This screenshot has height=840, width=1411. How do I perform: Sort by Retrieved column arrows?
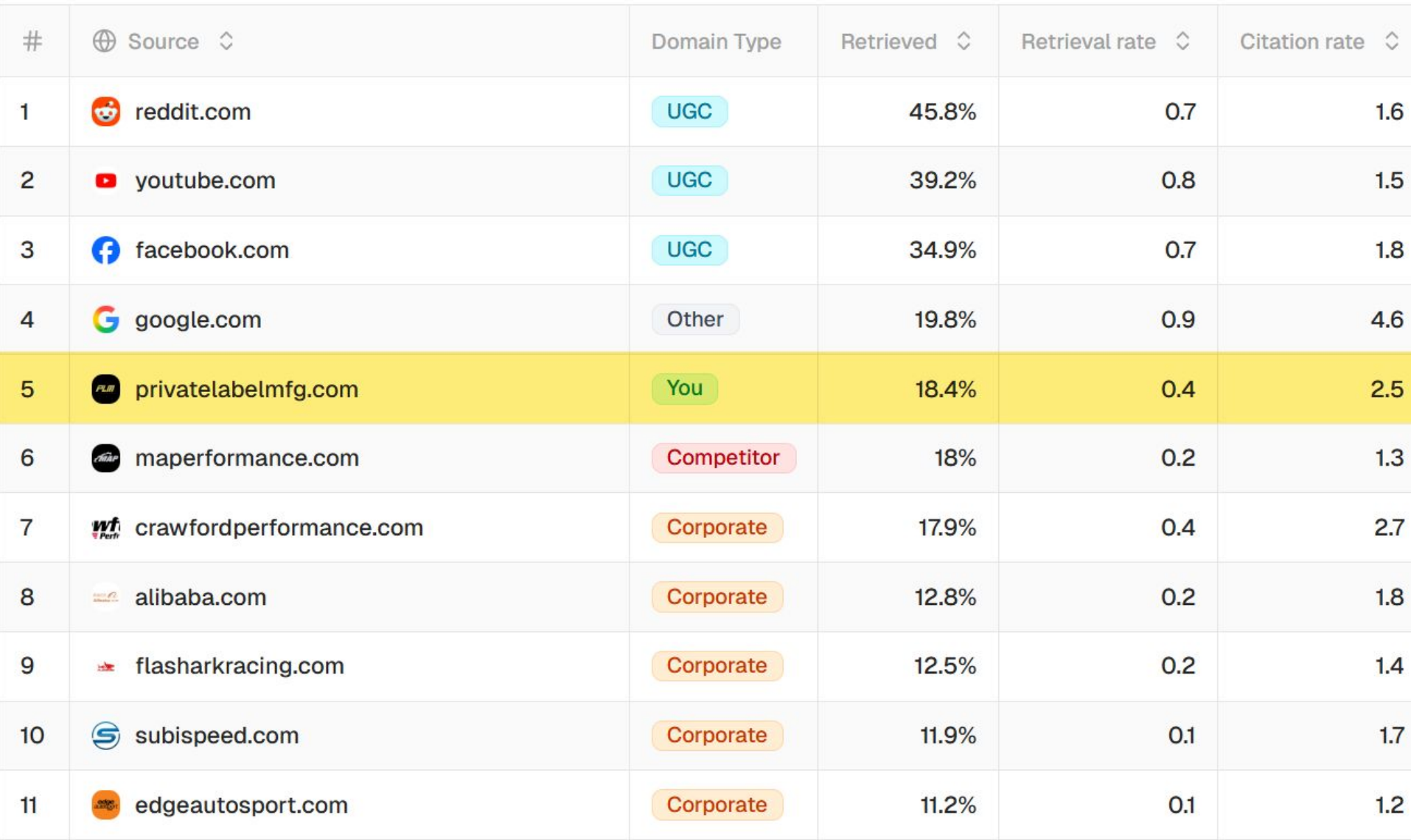click(x=964, y=41)
